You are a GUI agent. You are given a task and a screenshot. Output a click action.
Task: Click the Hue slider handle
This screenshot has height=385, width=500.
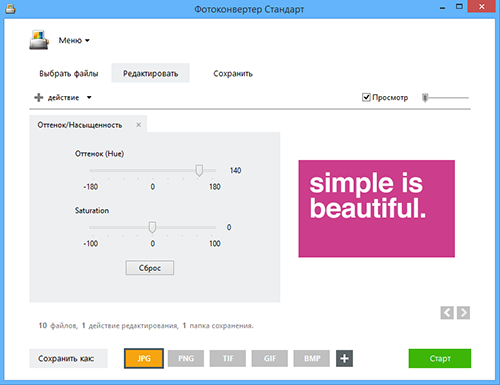pyautogui.click(x=199, y=170)
